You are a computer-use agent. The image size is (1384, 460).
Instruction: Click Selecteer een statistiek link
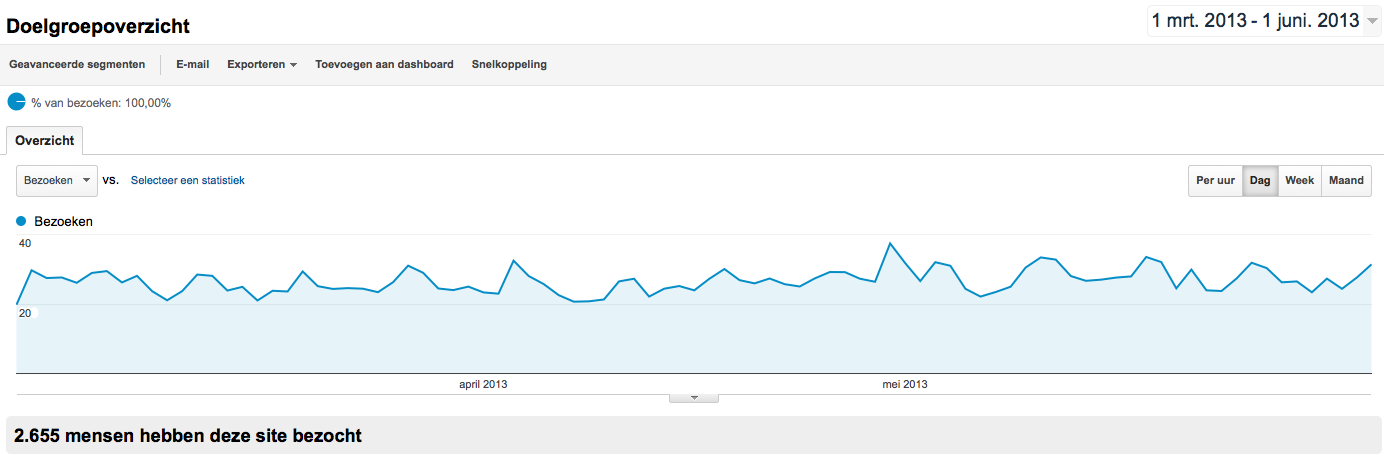tap(188, 180)
